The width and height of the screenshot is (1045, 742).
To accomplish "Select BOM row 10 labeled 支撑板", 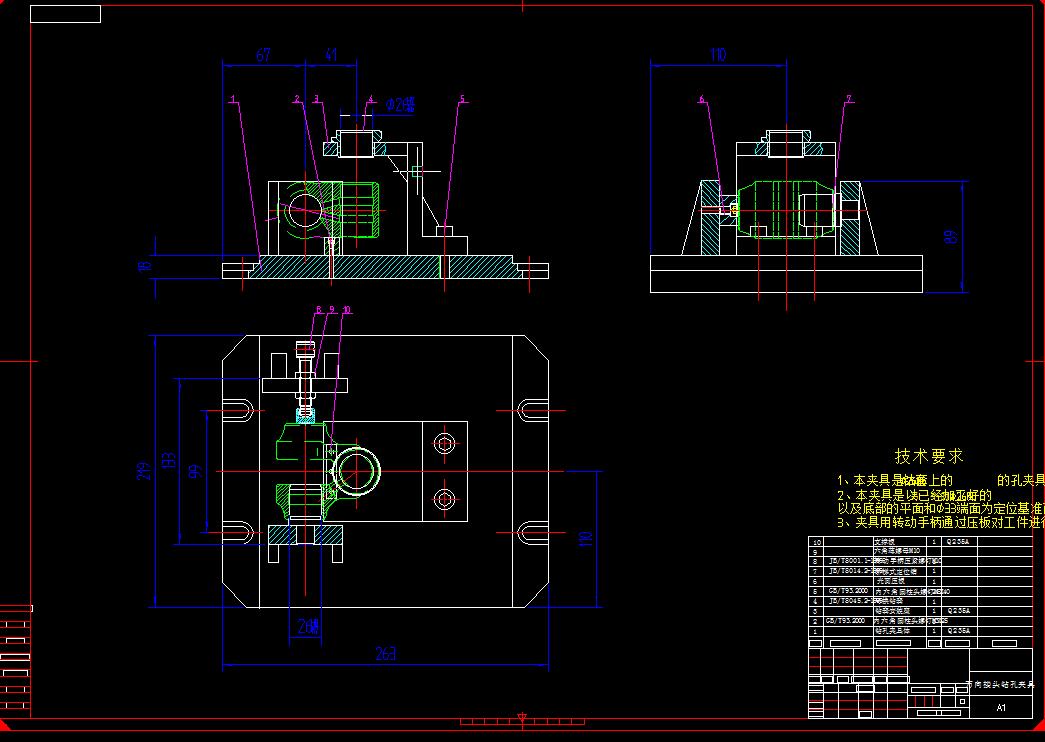I will (x=883, y=541).
